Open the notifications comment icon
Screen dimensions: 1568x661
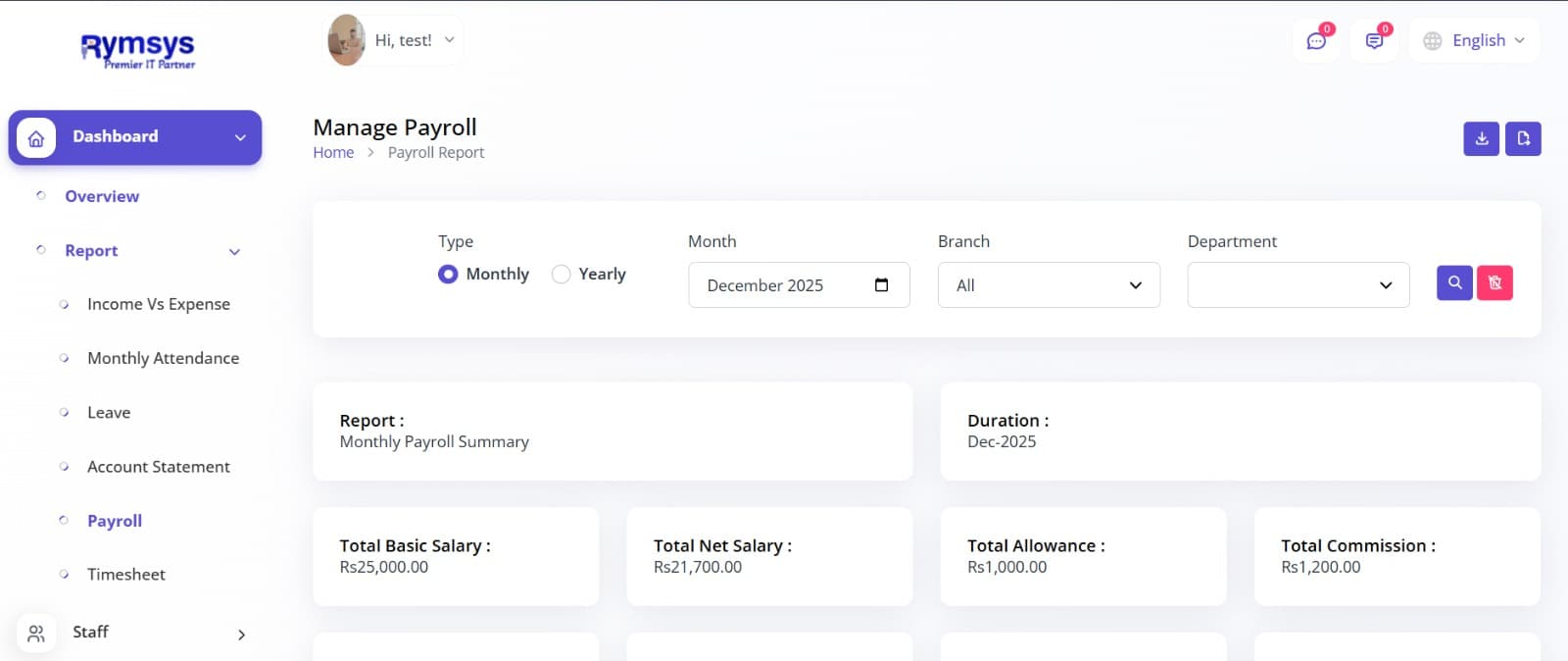(1374, 41)
